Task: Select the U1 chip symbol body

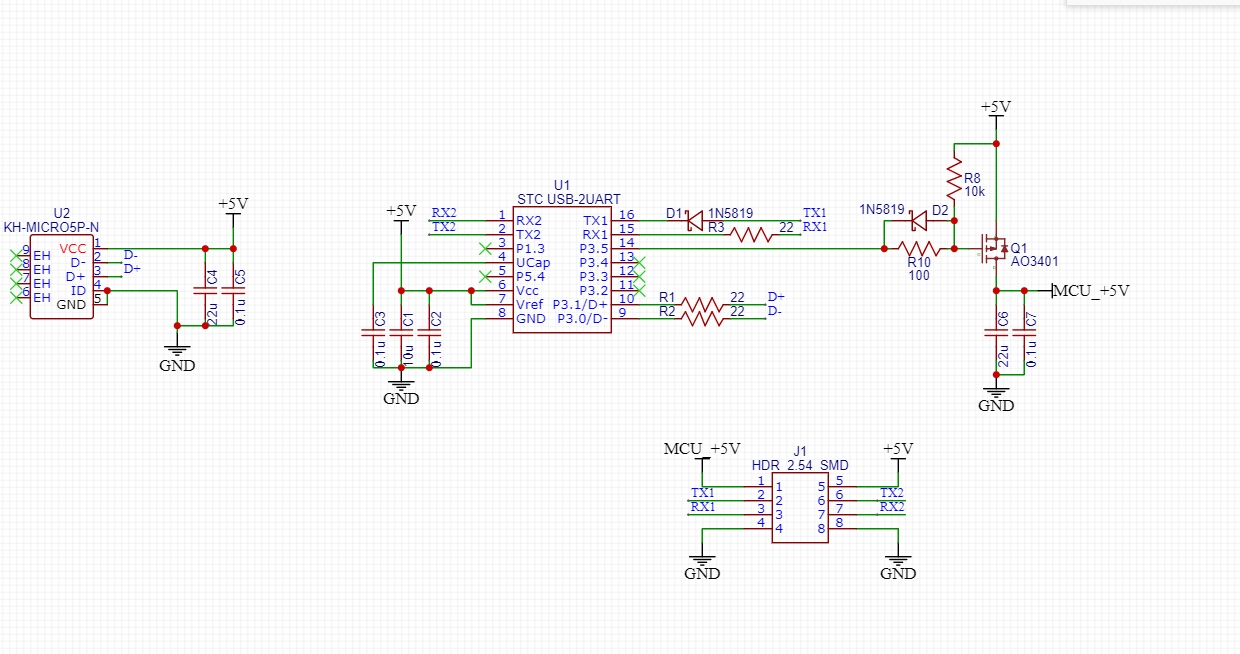Action: 562,270
